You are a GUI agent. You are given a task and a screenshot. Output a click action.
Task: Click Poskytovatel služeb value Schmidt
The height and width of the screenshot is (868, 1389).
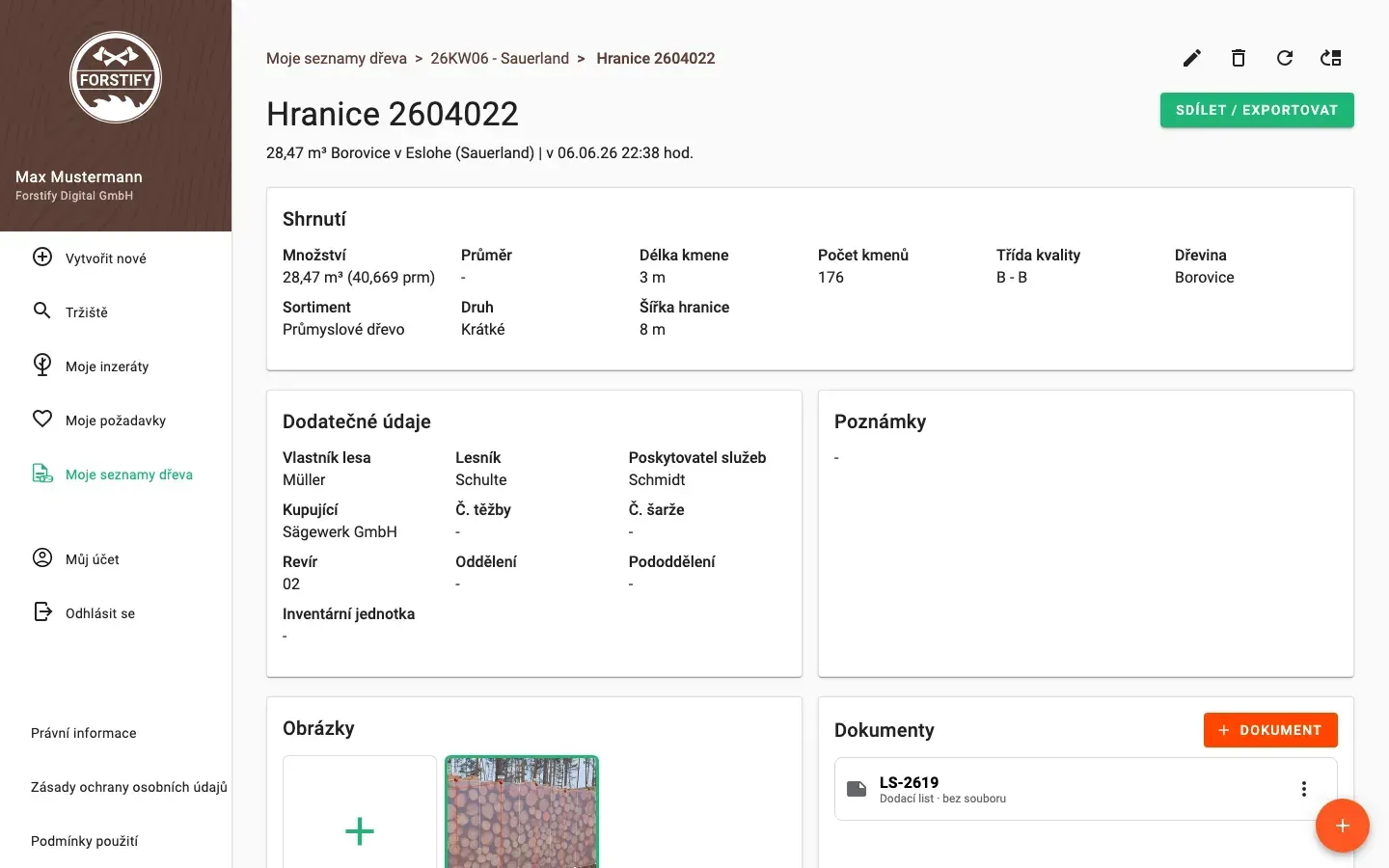coord(657,479)
